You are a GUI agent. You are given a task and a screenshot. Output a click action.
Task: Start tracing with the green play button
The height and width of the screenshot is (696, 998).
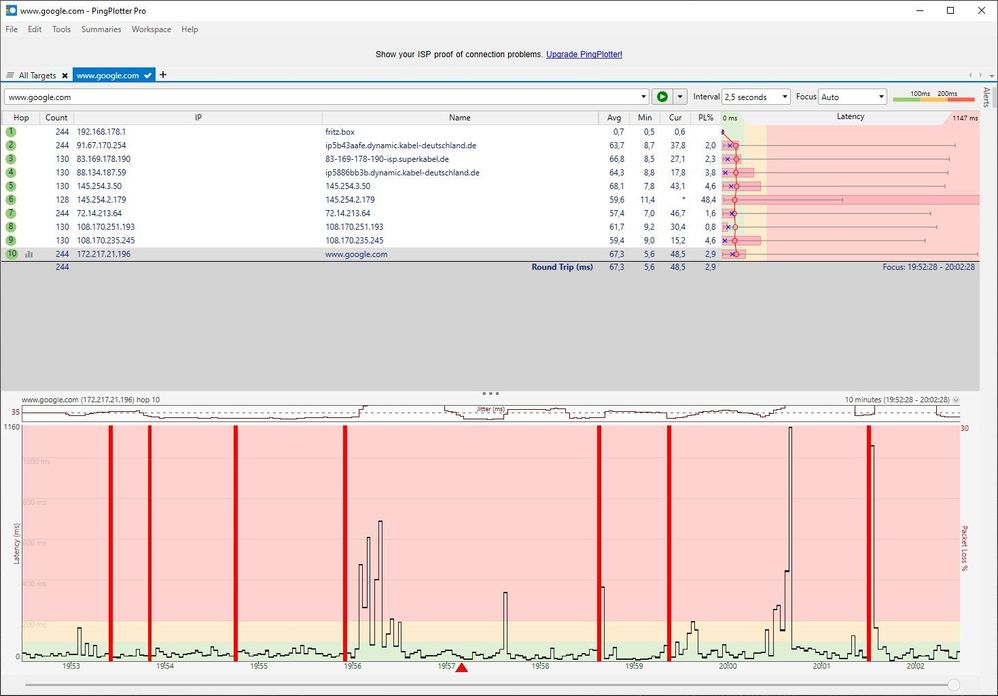coord(662,97)
